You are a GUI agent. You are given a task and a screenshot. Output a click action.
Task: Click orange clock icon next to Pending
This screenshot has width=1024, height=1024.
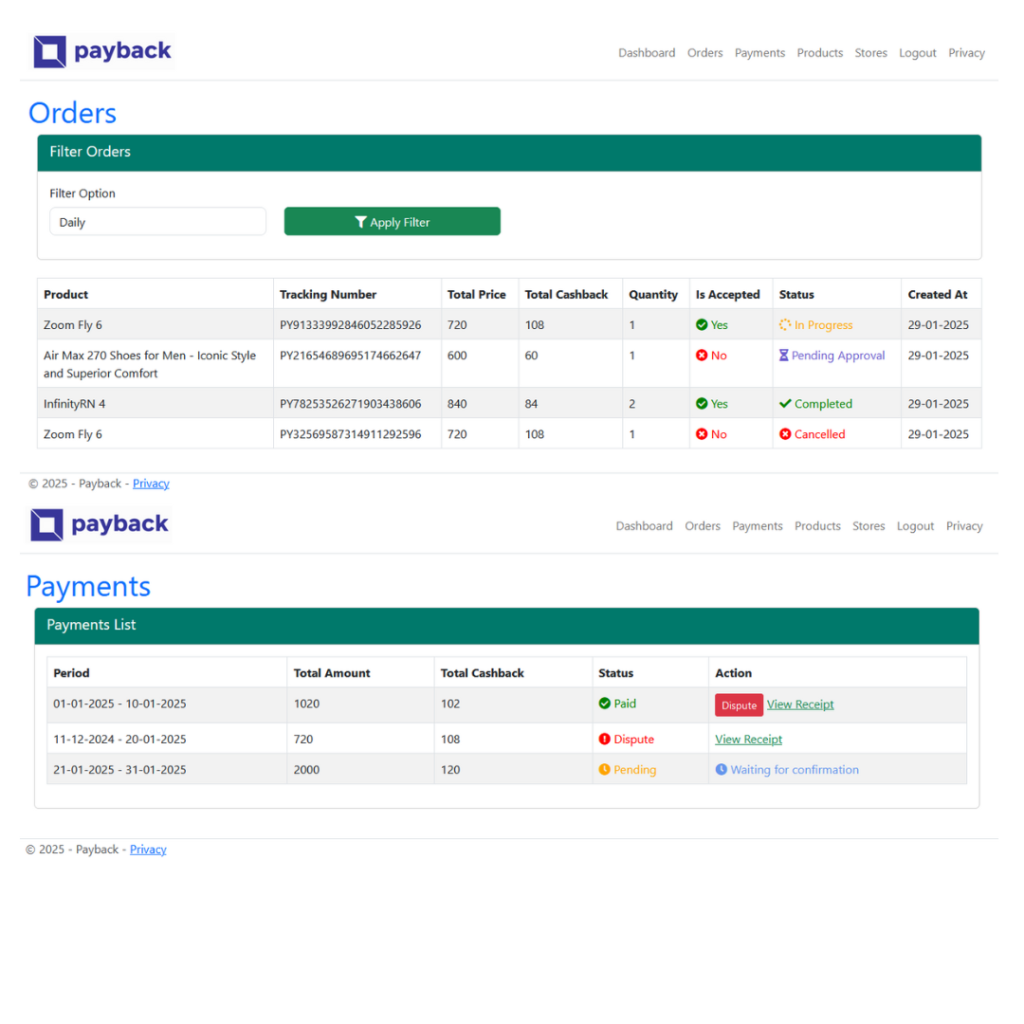(604, 769)
